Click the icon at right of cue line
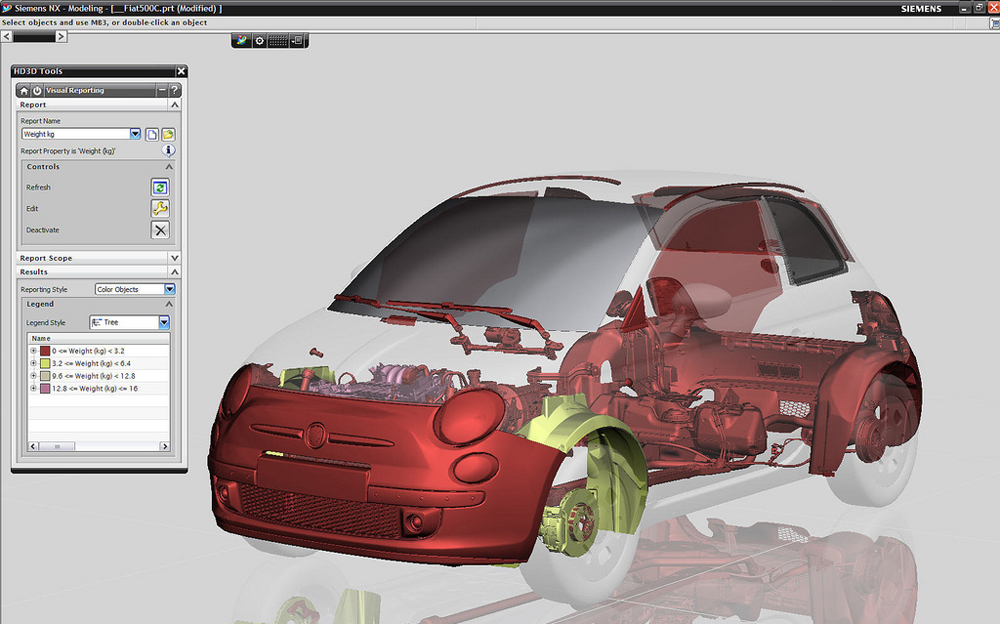The image size is (1000, 624). click(995, 23)
